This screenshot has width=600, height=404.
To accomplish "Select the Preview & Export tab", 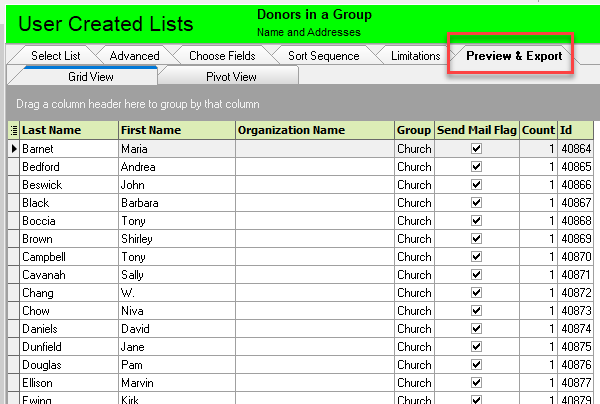I will [x=513, y=56].
